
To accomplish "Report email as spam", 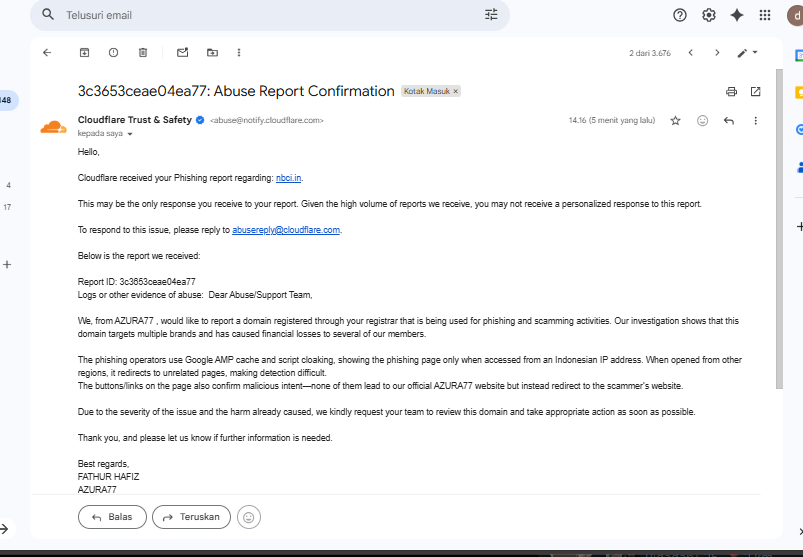I will tap(114, 53).
